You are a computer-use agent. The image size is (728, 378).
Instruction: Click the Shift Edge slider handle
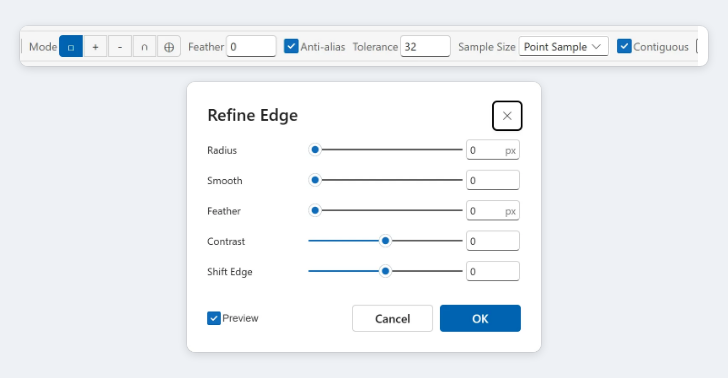pyautogui.click(x=385, y=271)
